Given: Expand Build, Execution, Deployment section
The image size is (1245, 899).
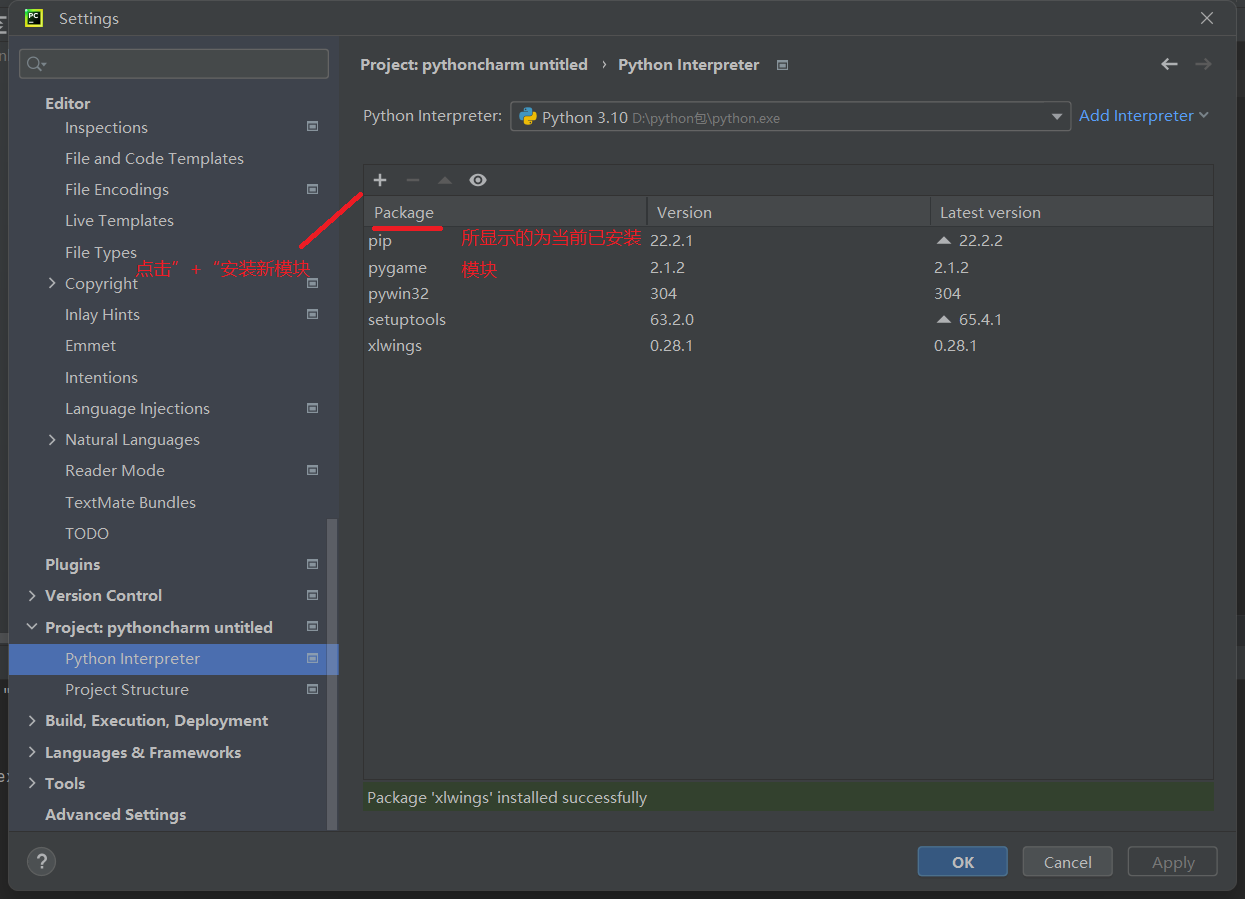Looking at the screenshot, I should [x=32, y=720].
